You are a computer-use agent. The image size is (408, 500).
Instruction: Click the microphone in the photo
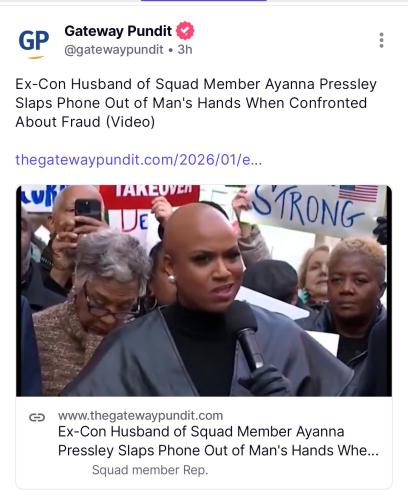pyautogui.click(x=246, y=335)
